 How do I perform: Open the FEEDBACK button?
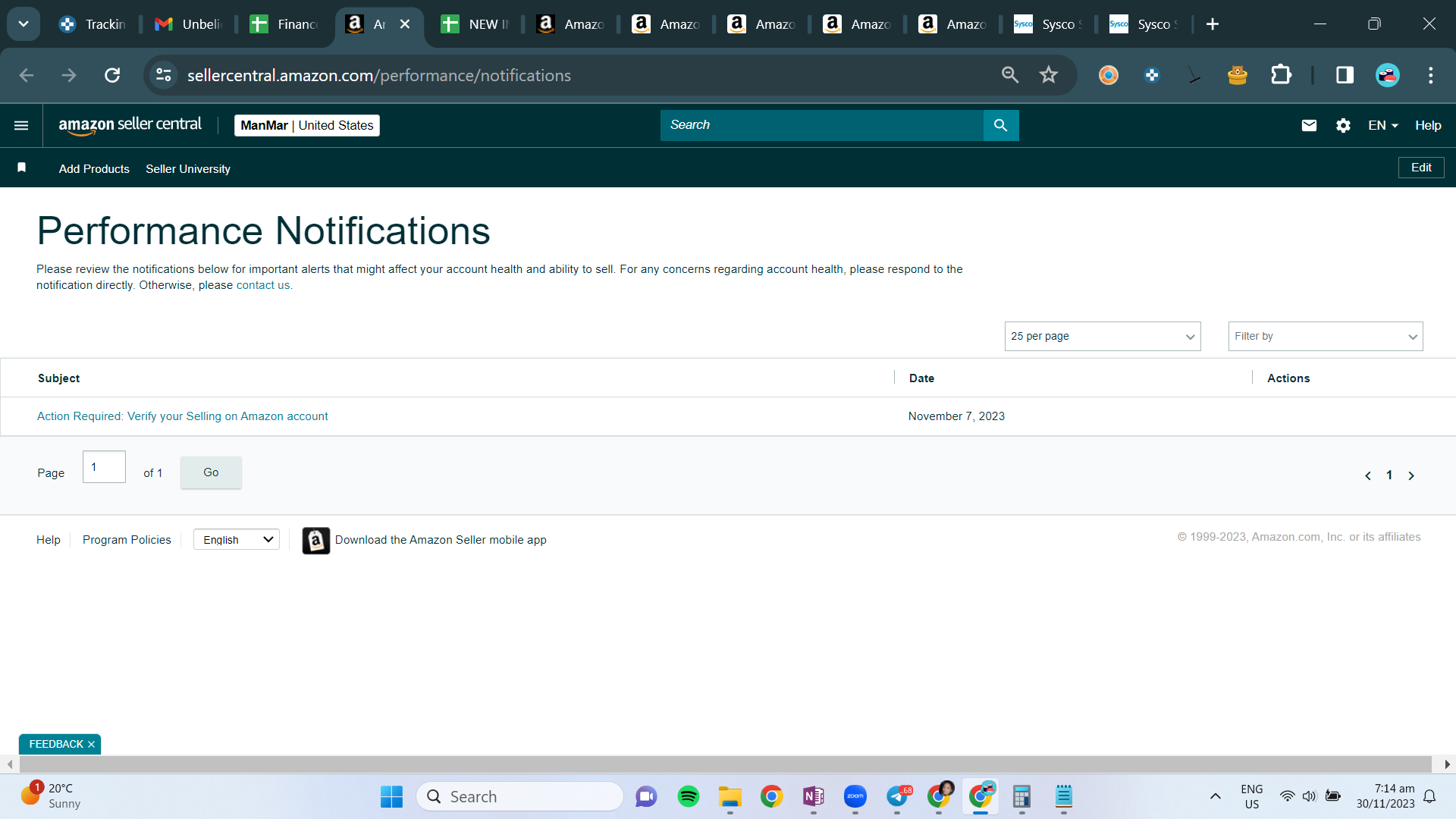[55, 745]
